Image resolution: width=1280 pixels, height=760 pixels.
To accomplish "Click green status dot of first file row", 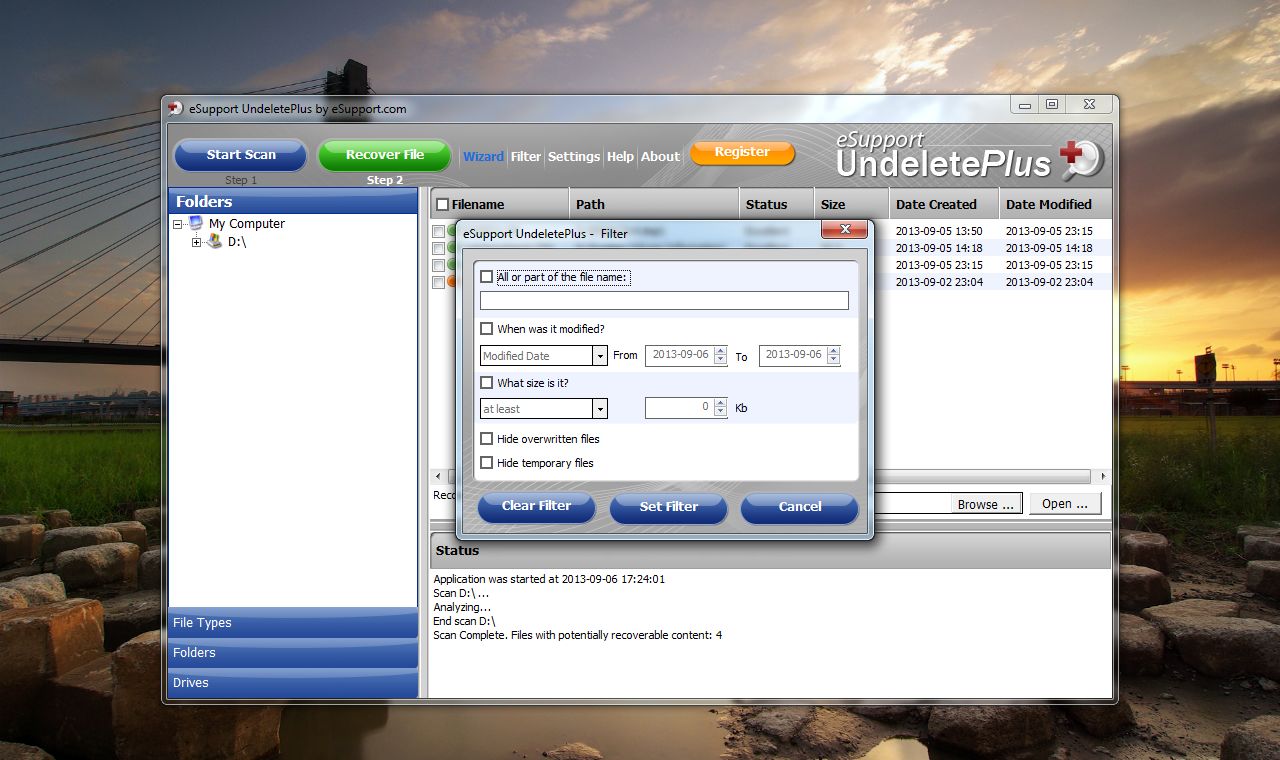I will 451,231.
